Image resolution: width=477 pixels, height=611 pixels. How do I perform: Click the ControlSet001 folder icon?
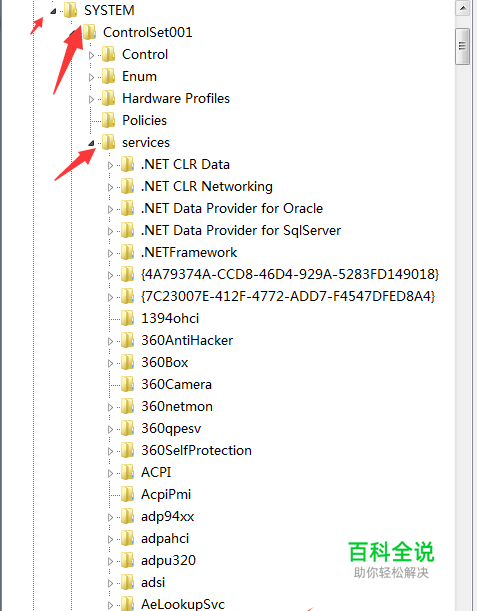click(x=90, y=32)
